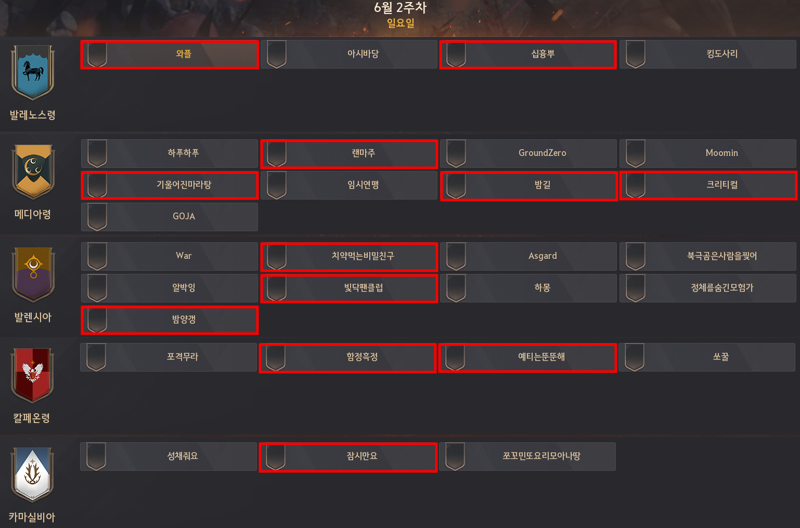Select the Moomin guild entry
The width and height of the screenshot is (800, 528).
[x=708, y=154]
